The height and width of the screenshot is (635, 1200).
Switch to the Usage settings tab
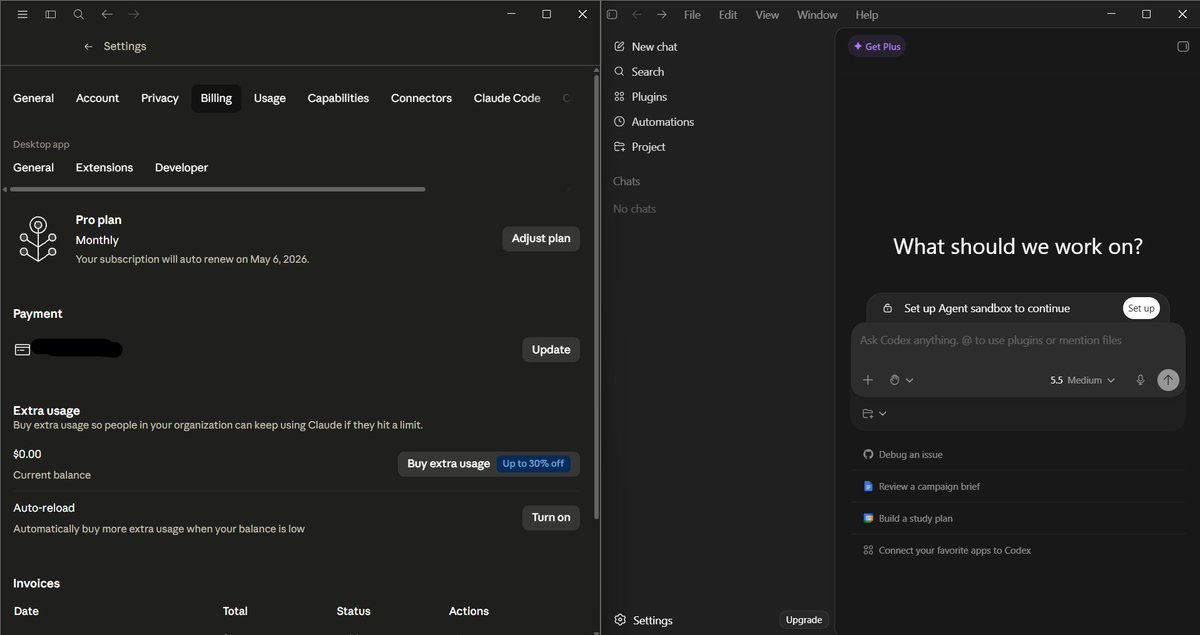pyautogui.click(x=270, y=98)
